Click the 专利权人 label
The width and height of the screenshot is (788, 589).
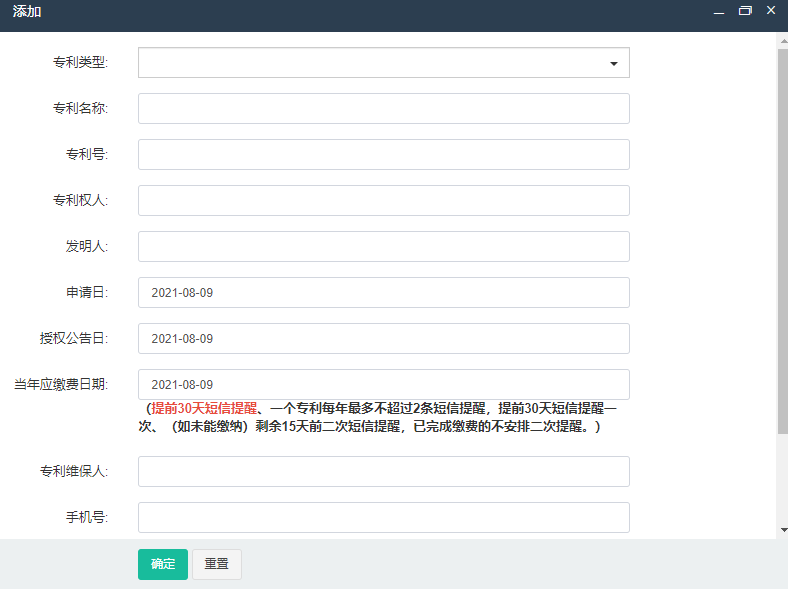tap(80, 201)
